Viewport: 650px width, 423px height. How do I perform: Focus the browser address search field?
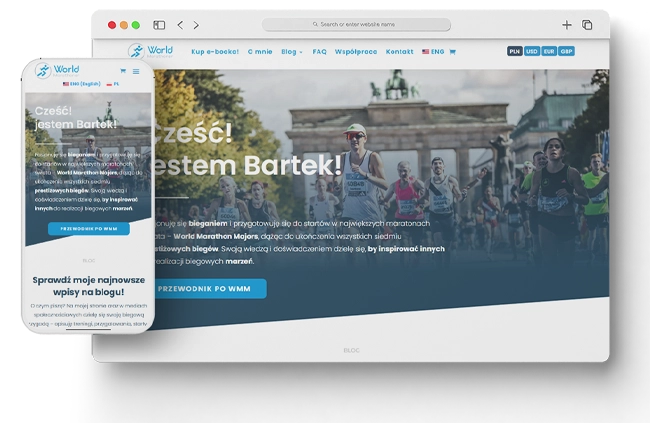tap(356, 24)
